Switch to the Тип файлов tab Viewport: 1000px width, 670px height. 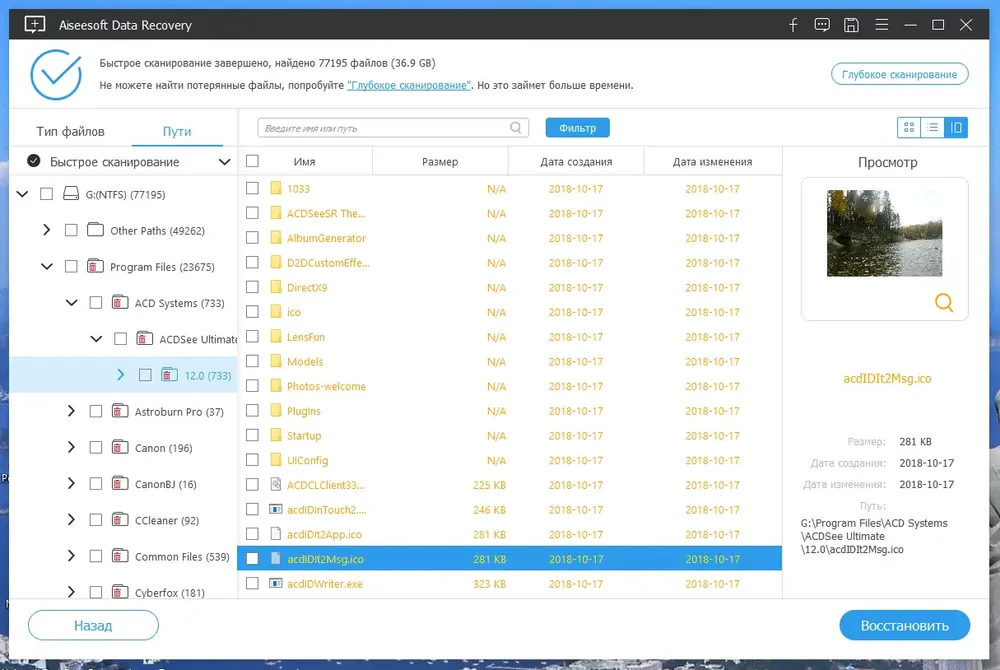click(x=70, y=131)
